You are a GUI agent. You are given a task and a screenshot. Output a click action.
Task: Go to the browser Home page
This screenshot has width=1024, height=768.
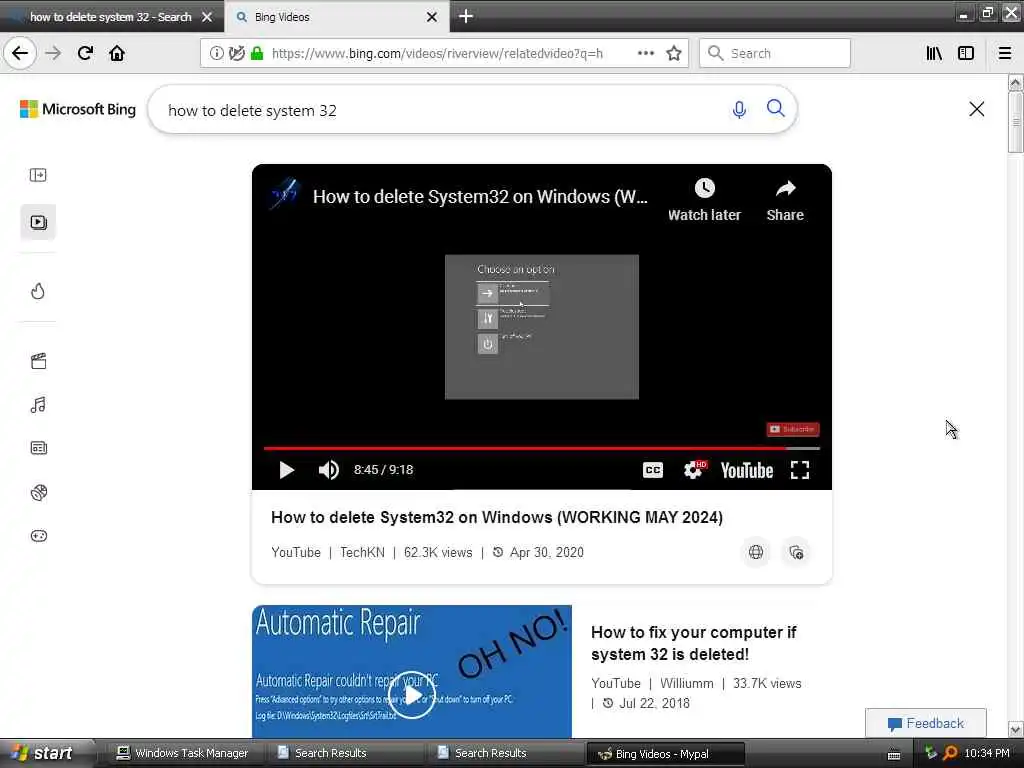(x=117, y=53)
